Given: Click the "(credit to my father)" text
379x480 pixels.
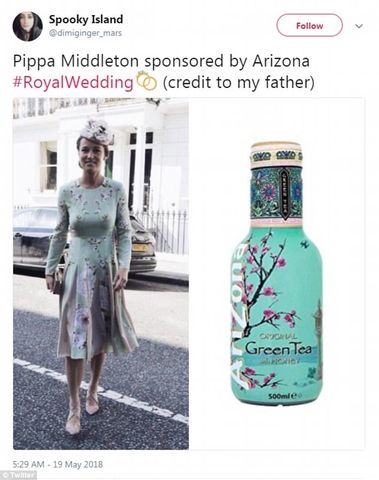Looking at the screenshot, I should (238, 82).
